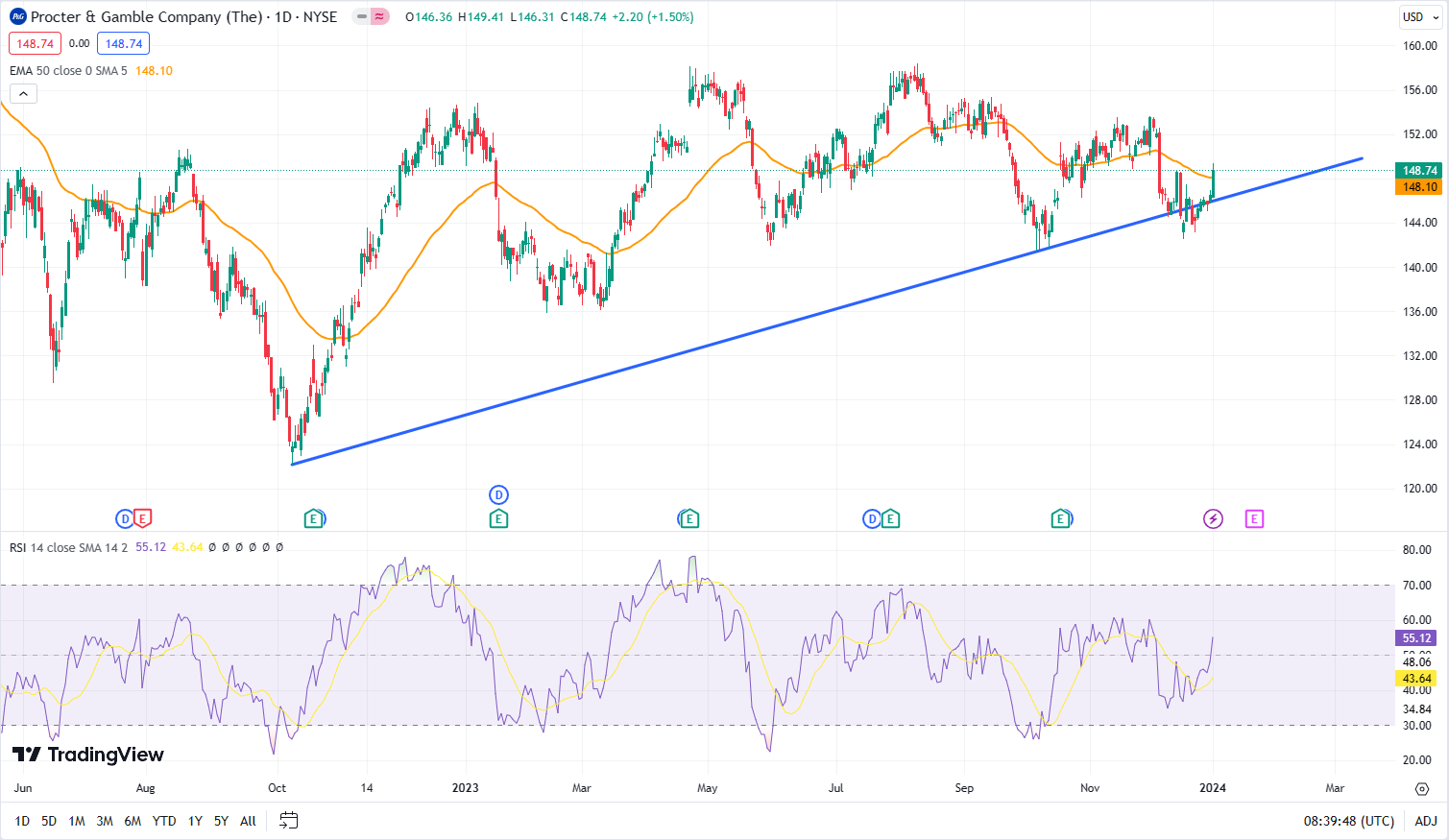The height and width of the screenshot is (840, 1449).
Task: Click the red E earnings marker near August
Action: 142,519
